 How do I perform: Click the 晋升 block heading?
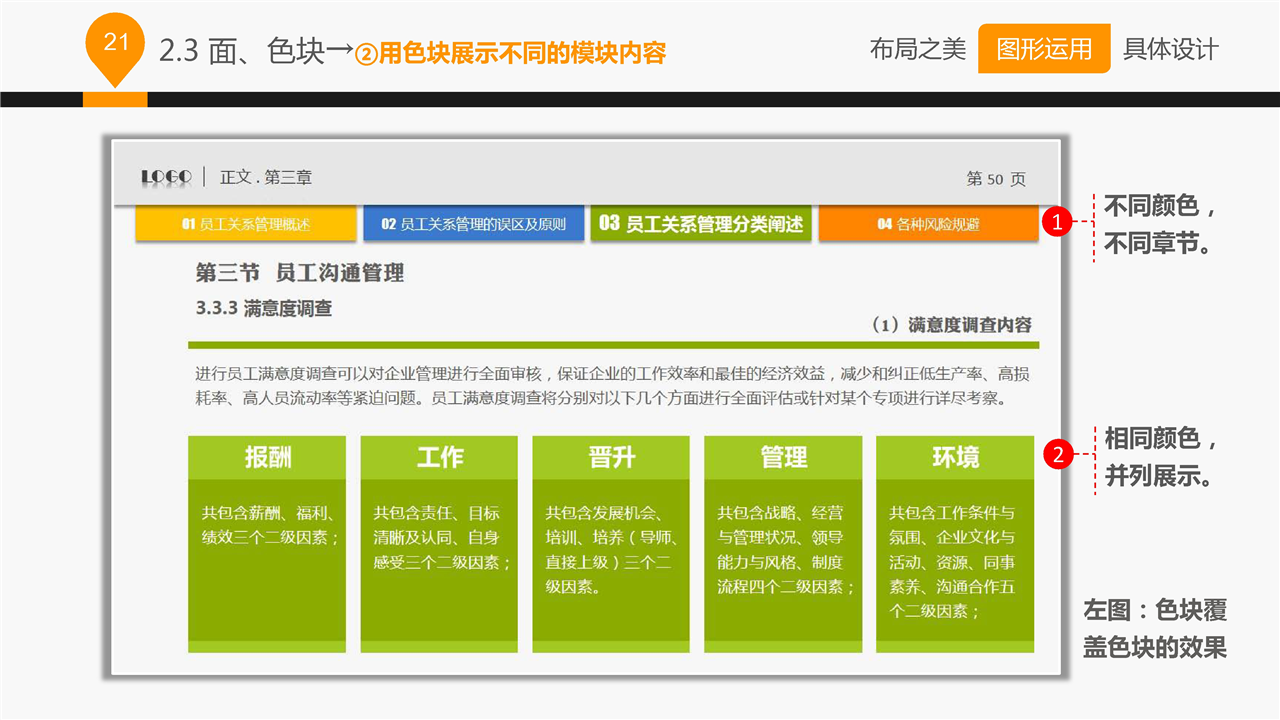tap(611, 458)
